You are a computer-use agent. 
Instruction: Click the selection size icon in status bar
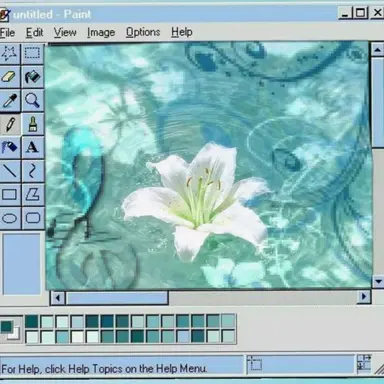[x=364, y=363]
